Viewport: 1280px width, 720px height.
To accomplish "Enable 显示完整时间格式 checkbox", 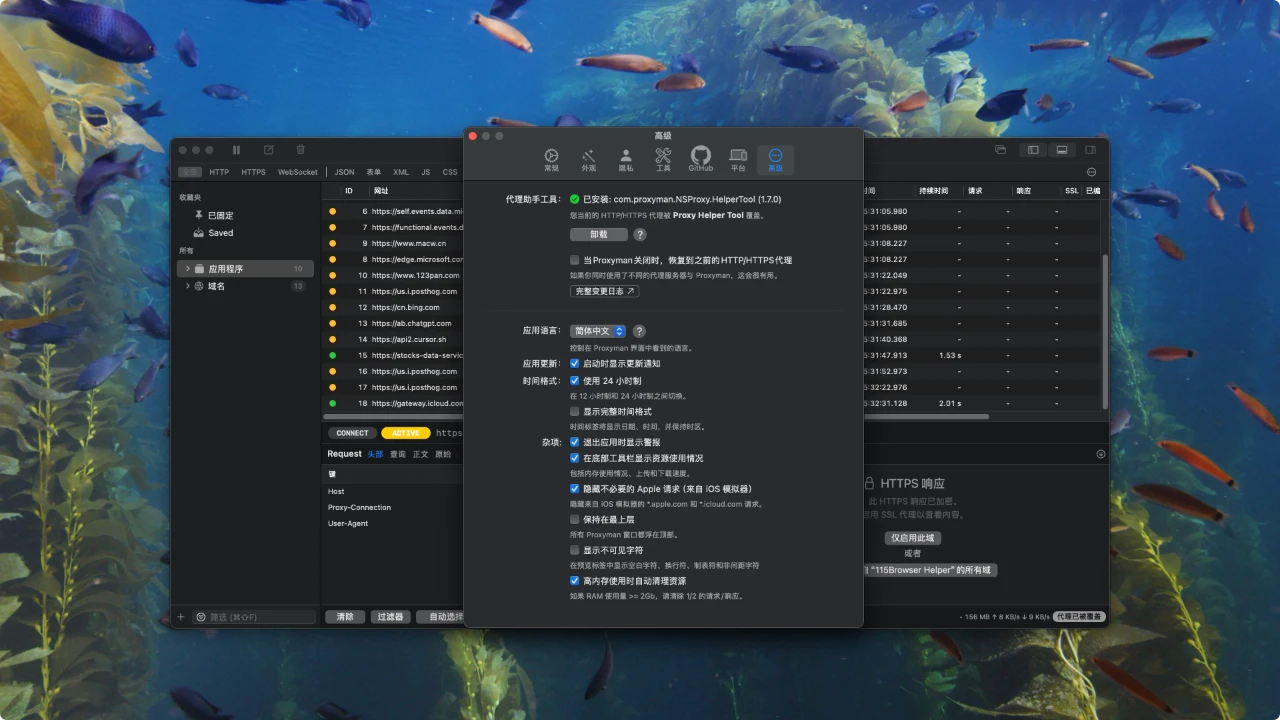I will click(x=575, y=411).
